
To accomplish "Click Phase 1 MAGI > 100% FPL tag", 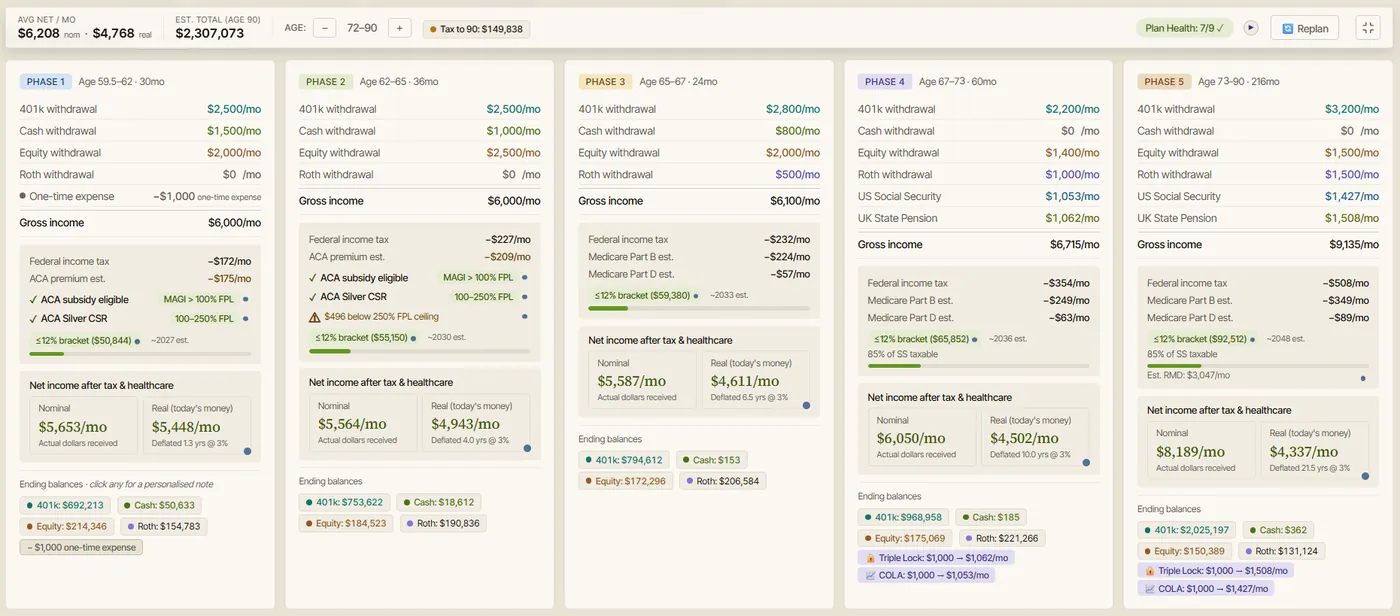I will point(198,299).
